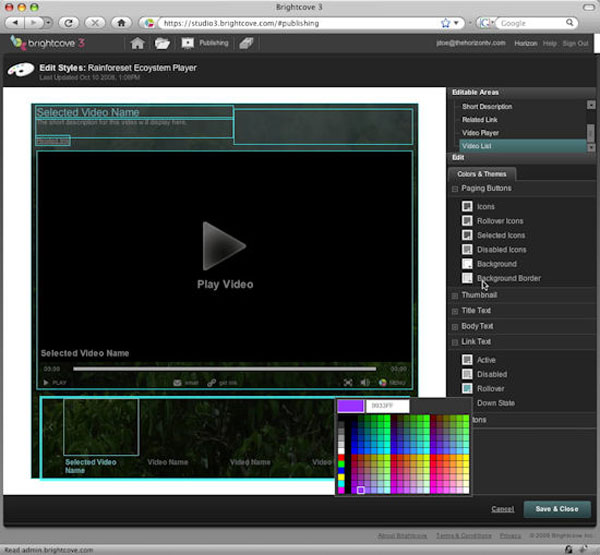Click the paint palette Edit Styles icon
The width and height of the screenshot is (600, 555).
pos(21,70)
